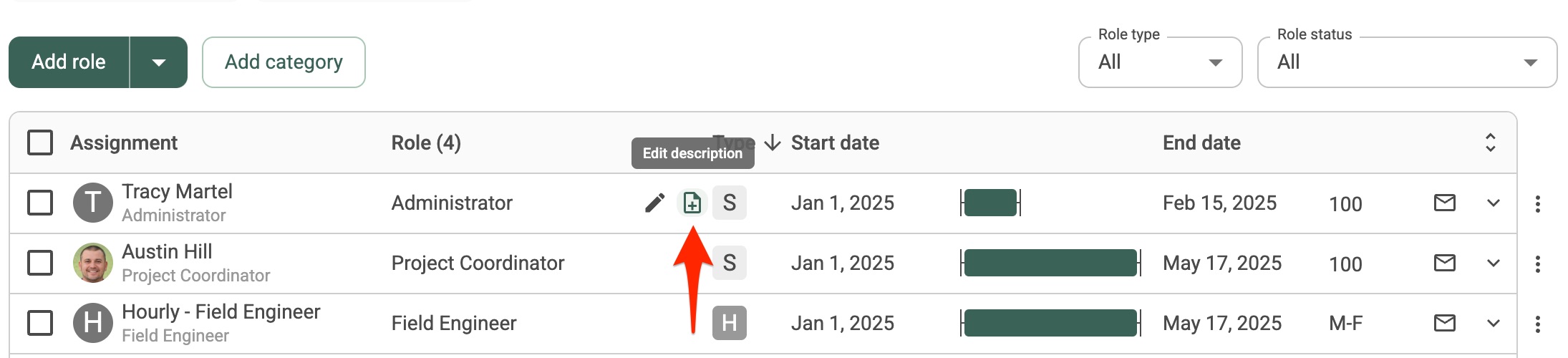Open three-dot menu for Tracy Martel row
This screenshot has height=358, width=1568.
(1537, 204)
